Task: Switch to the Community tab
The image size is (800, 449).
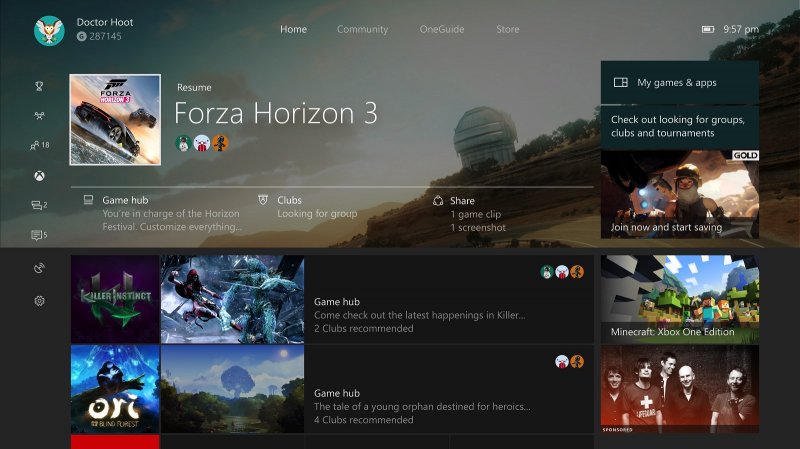Action: [362, 30]
